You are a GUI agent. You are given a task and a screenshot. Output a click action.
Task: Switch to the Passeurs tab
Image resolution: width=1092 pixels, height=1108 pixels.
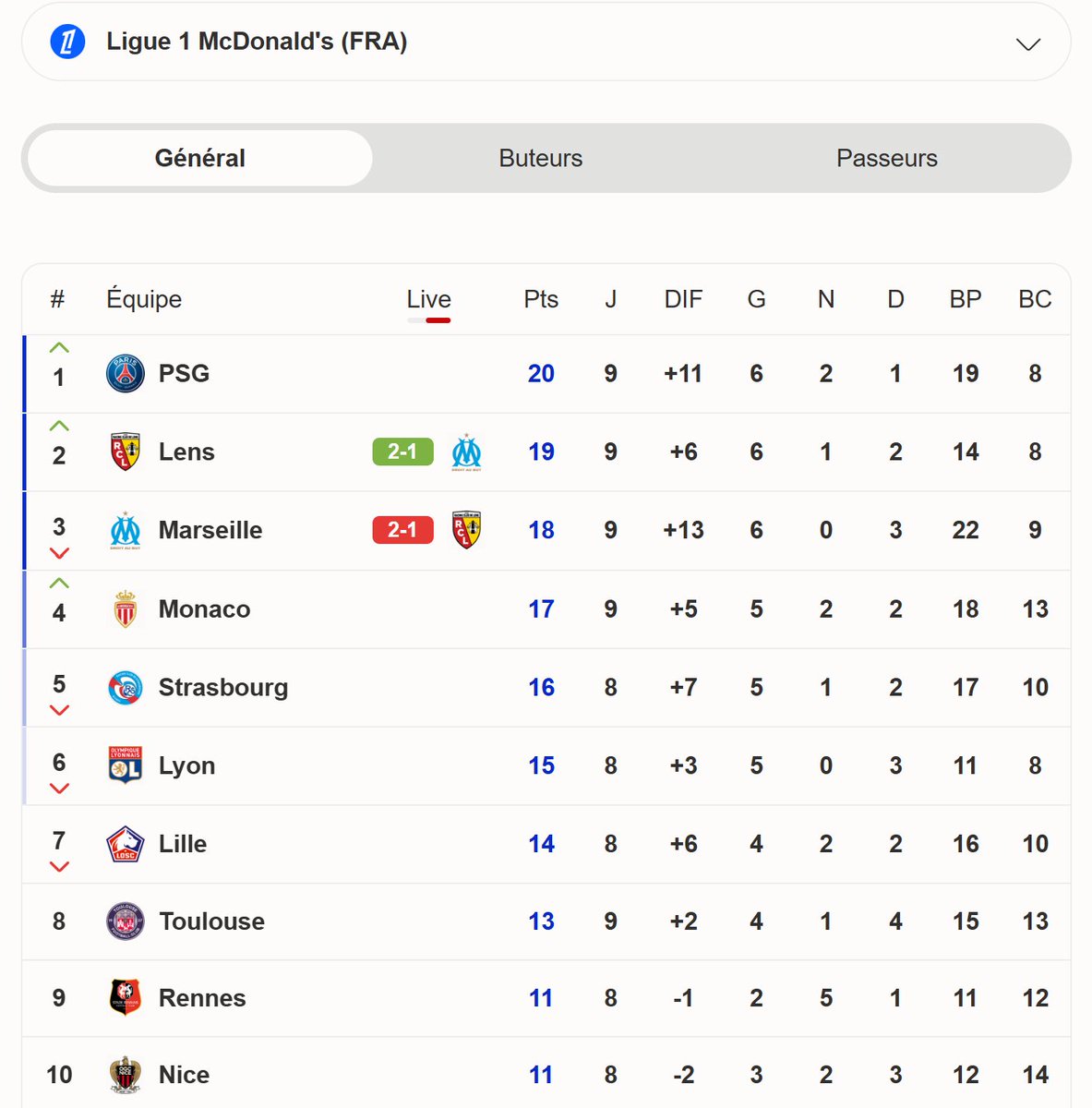point(887,158)
